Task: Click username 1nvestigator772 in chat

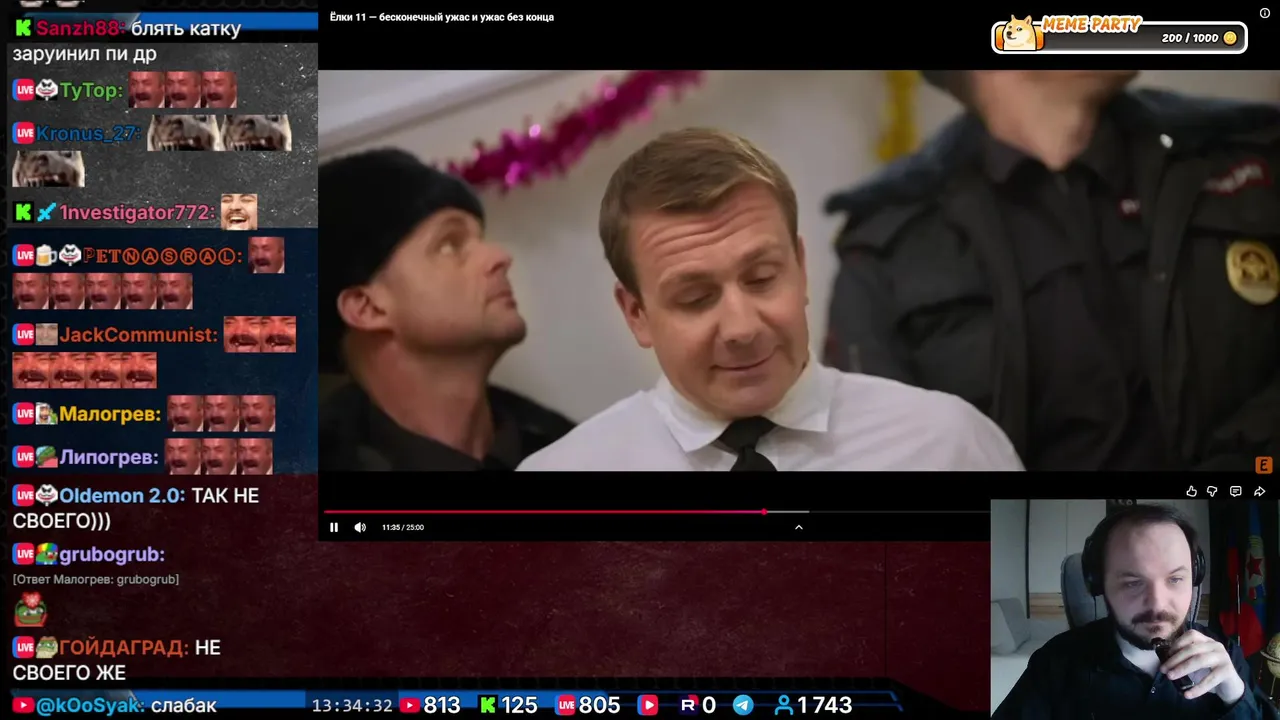Action: (137, 212)
